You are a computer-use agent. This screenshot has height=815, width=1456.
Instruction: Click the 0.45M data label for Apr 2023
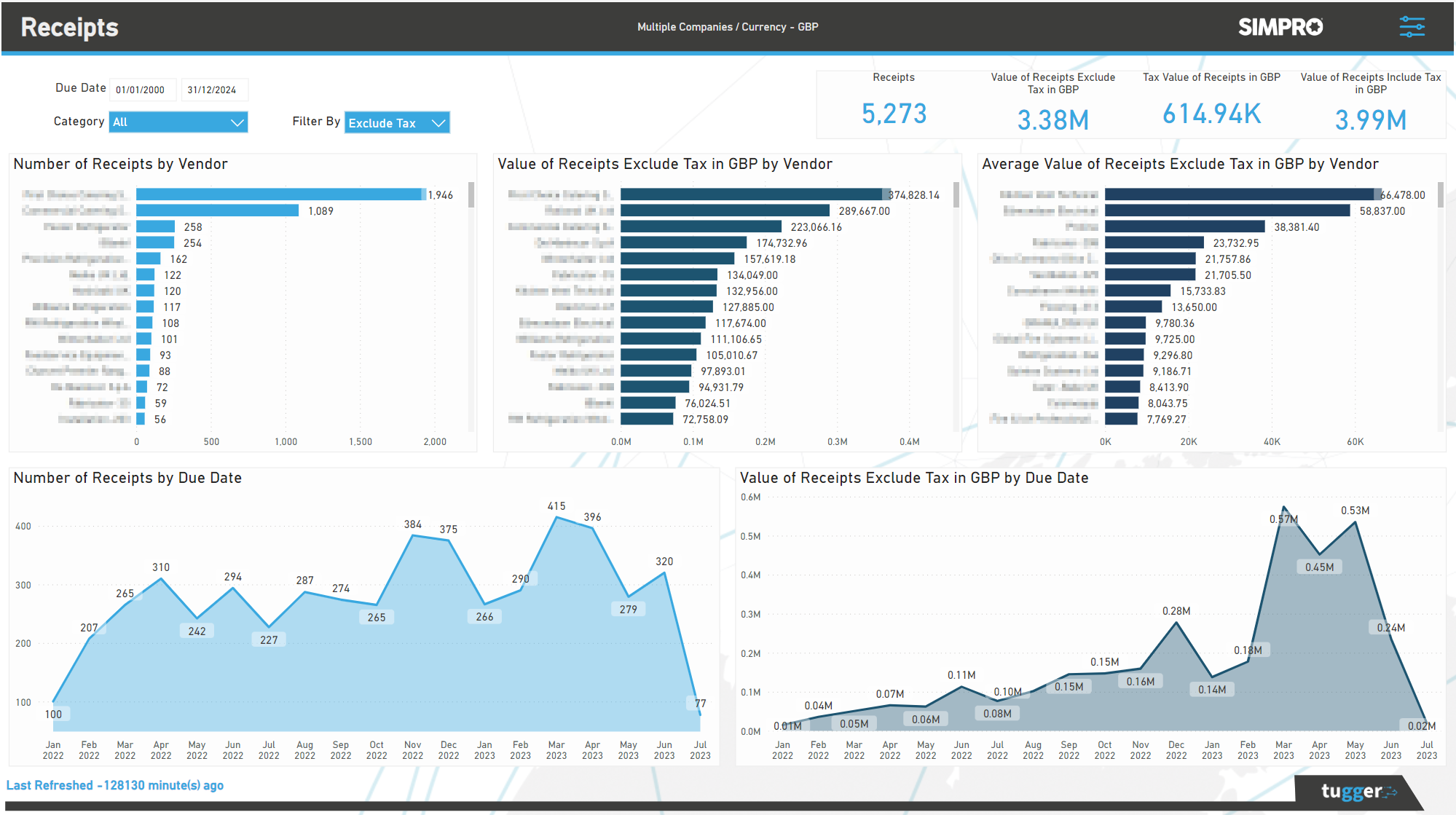(x=1319, y=567)
